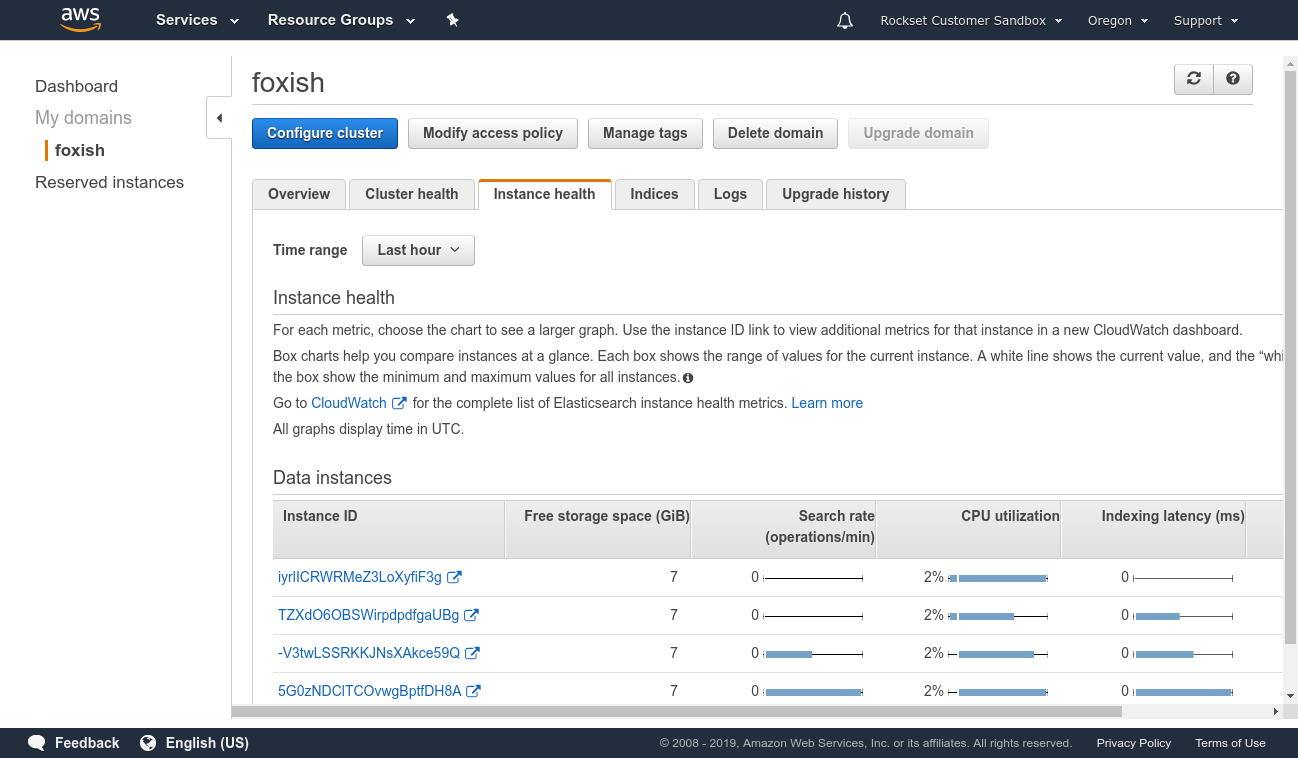Open instance -V3twLSSRKKJNsXAkce59Q link
This screenshot has width=1298, height=758.
(x=369, y=653)
